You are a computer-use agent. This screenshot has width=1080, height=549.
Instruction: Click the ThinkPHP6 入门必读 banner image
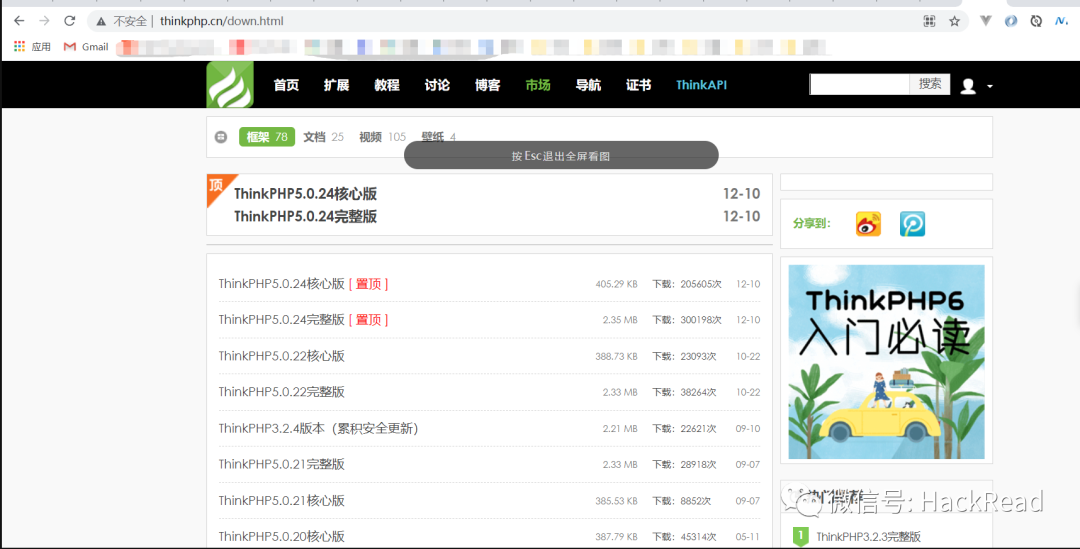pyautogui.click(x=886, y=362)
